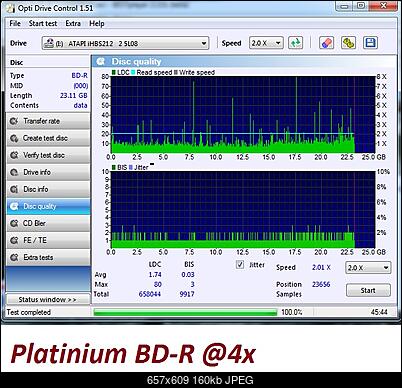
Task: Click the yellow copy icon
Action: point(348,43)
